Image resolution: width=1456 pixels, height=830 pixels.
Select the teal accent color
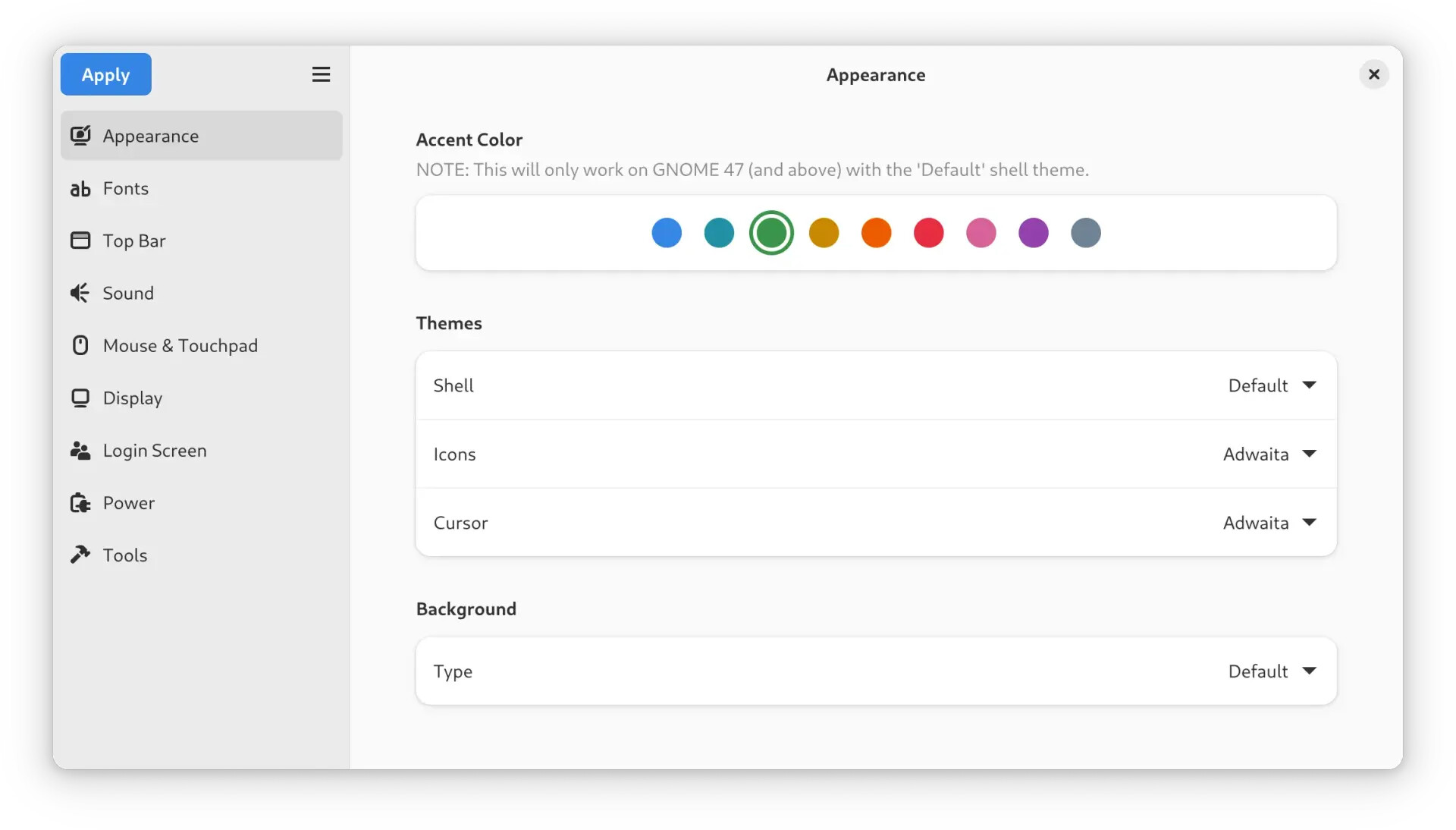[x=719, y=233]
